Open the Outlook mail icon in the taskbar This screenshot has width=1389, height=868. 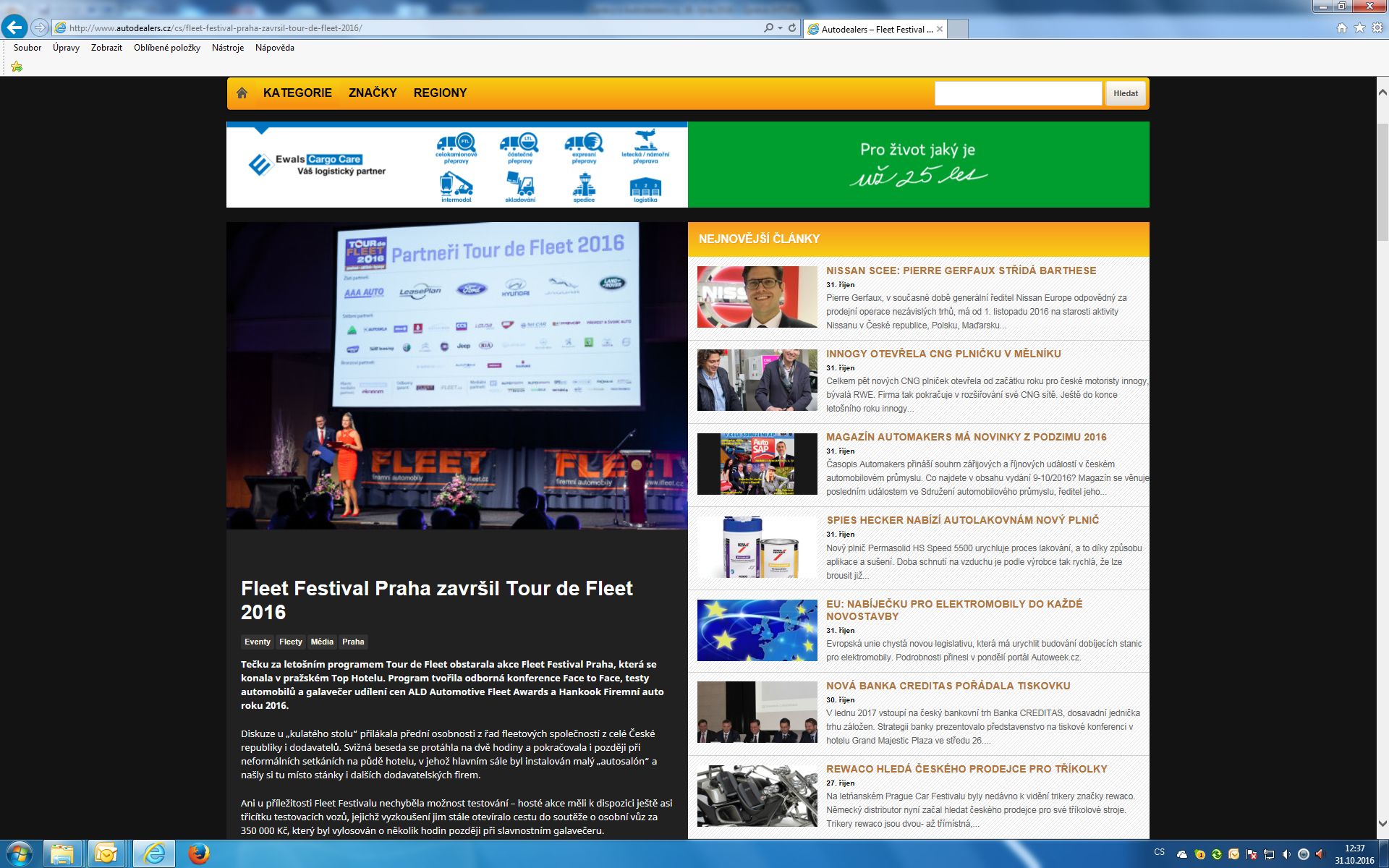[106, 854]
